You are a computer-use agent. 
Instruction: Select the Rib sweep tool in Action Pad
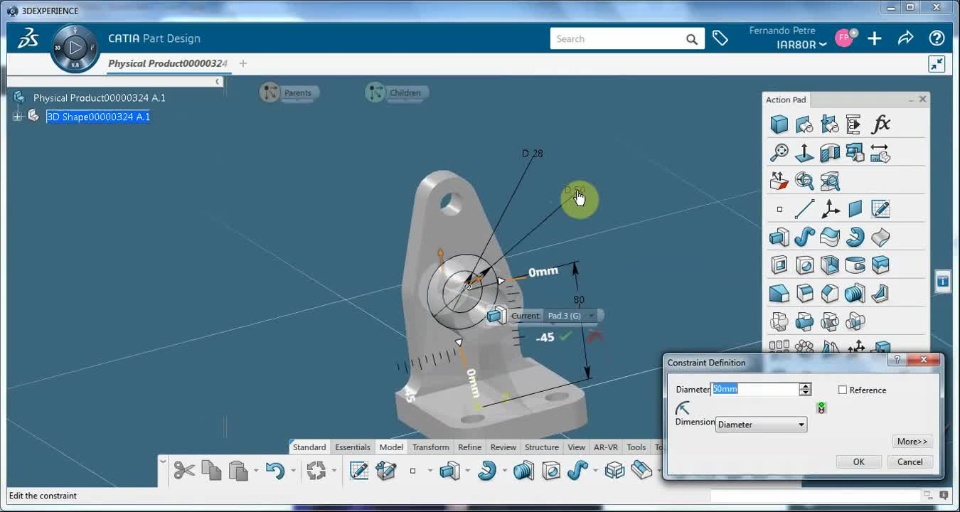(x=804, y=237)
